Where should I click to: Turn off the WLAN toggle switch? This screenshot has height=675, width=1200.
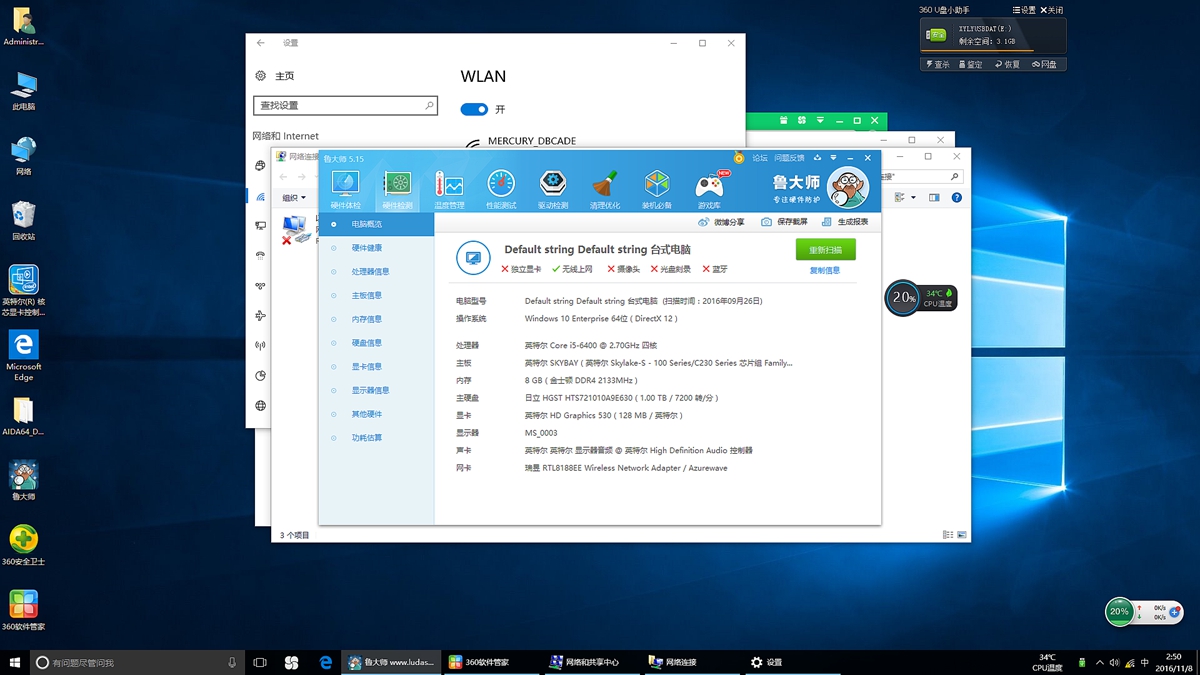click(x=474, y=109)
